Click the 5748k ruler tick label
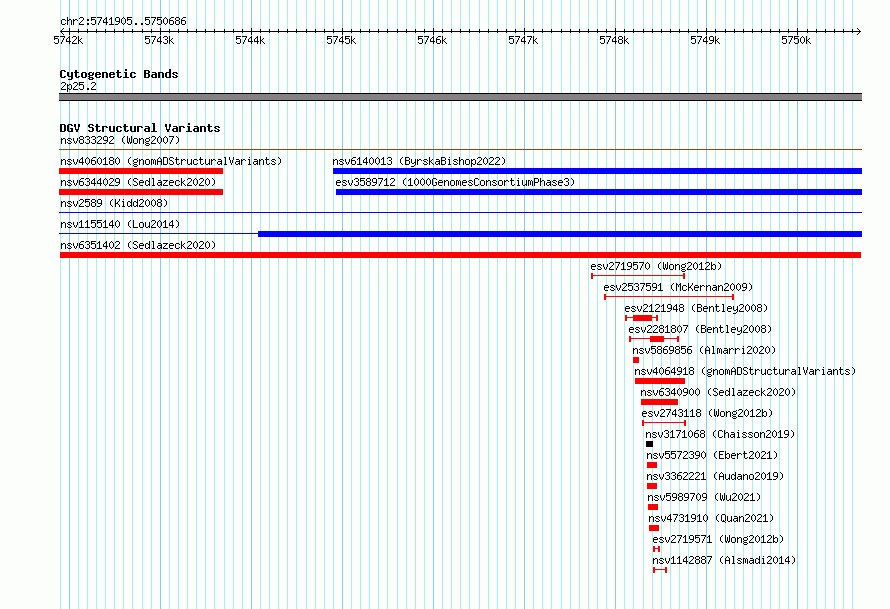 point(614,40)
